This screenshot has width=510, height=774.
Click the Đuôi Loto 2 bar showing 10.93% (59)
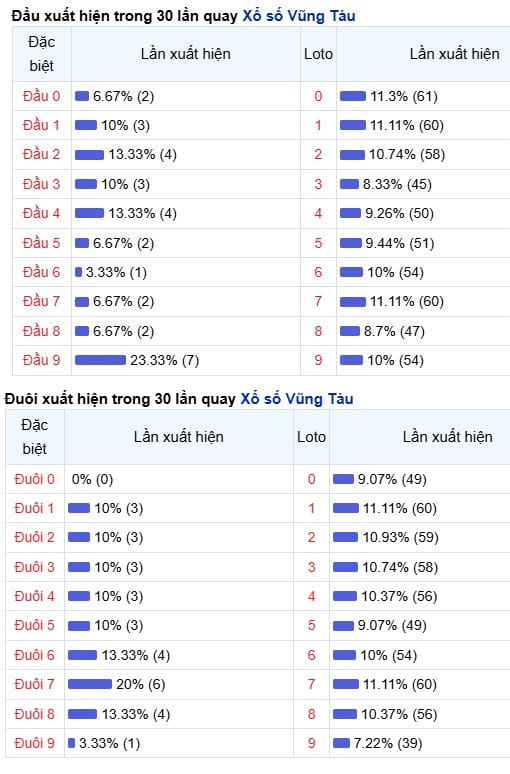pyautogui.click(x=346, y=538)
